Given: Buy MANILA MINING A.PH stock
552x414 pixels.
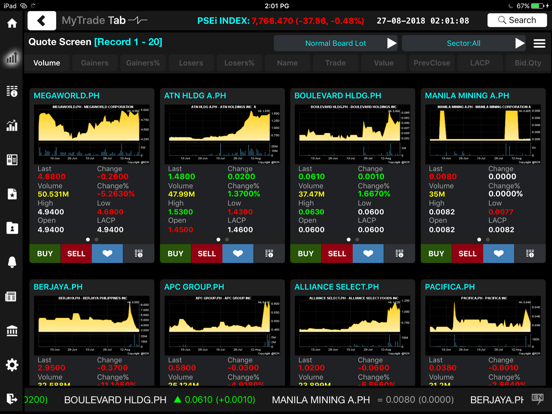Looking at the screenshot, I should click(x=436, y=253).
